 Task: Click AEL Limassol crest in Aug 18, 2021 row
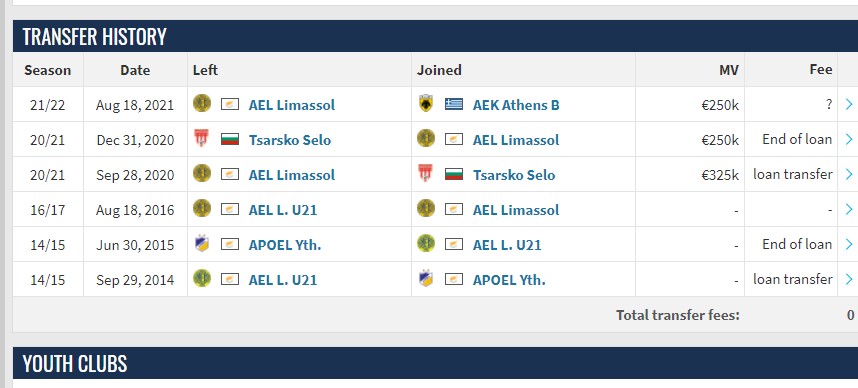(202, 103)
